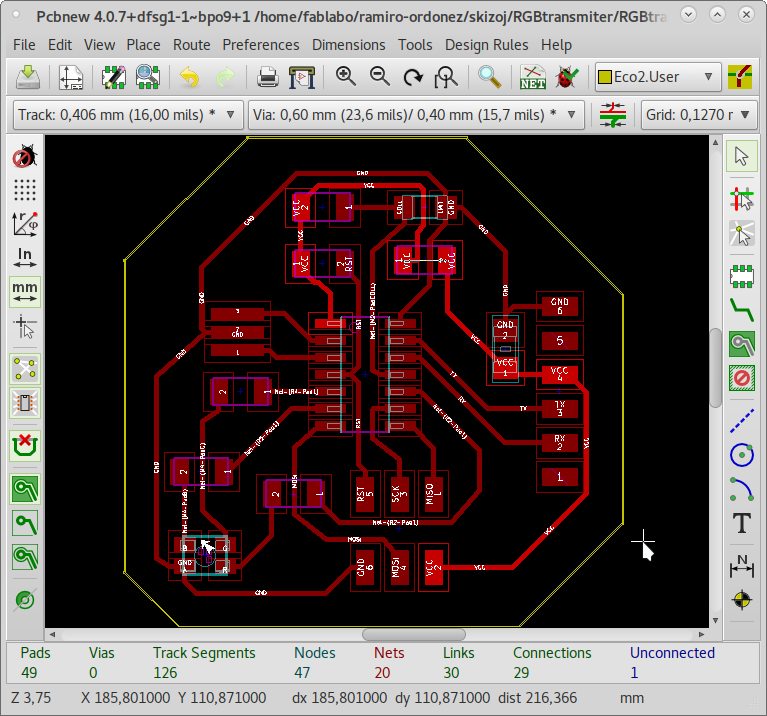Click the Zoom to fit icon
This screenshot has width=767, height=716.
pyautogui.click(x=446, y=77)
